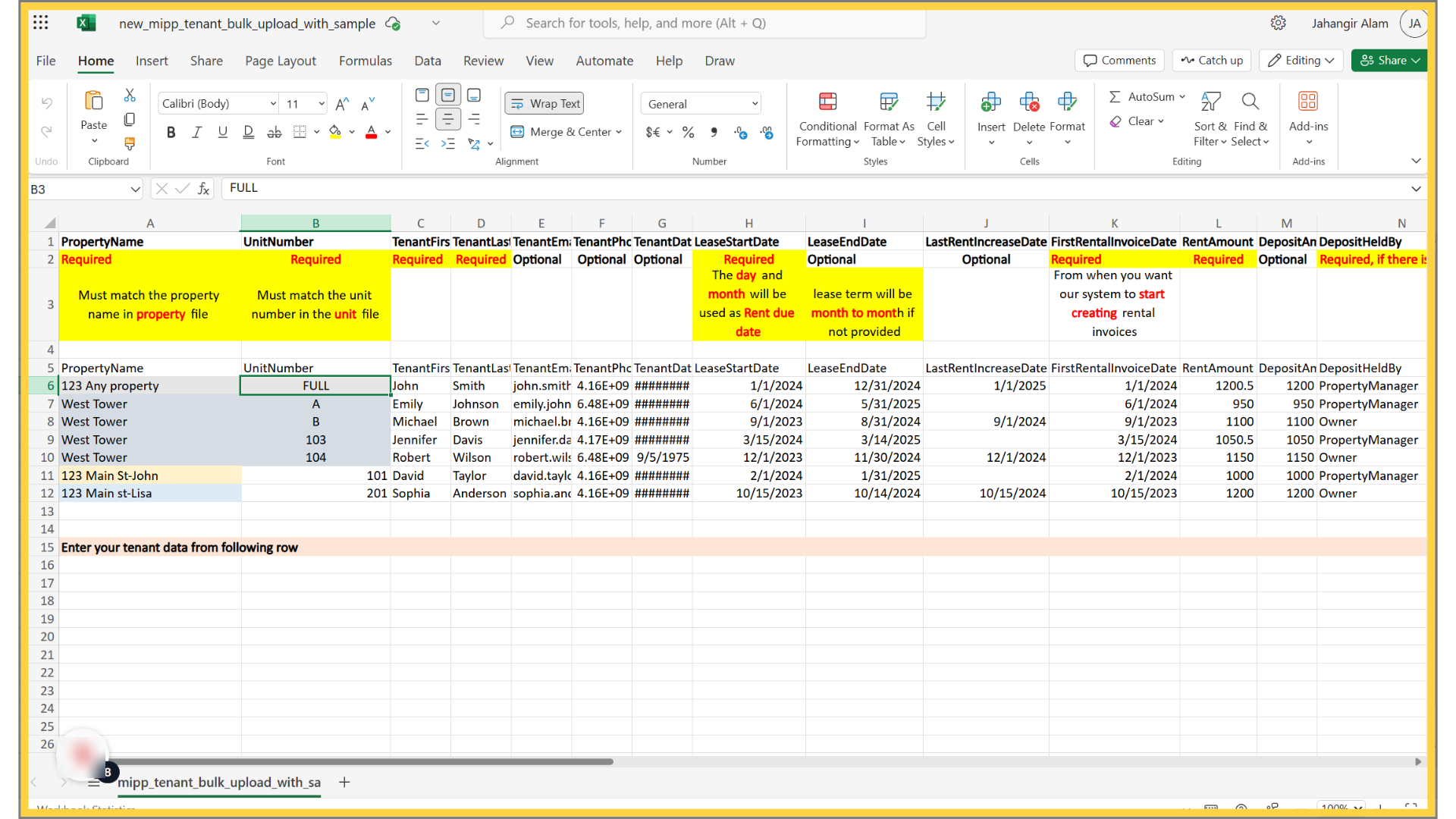The width and height of the screenshot is (1456, 819).
Task: Toggle Italic formatting
Action: pyautogui.click(x=197, y=132)
